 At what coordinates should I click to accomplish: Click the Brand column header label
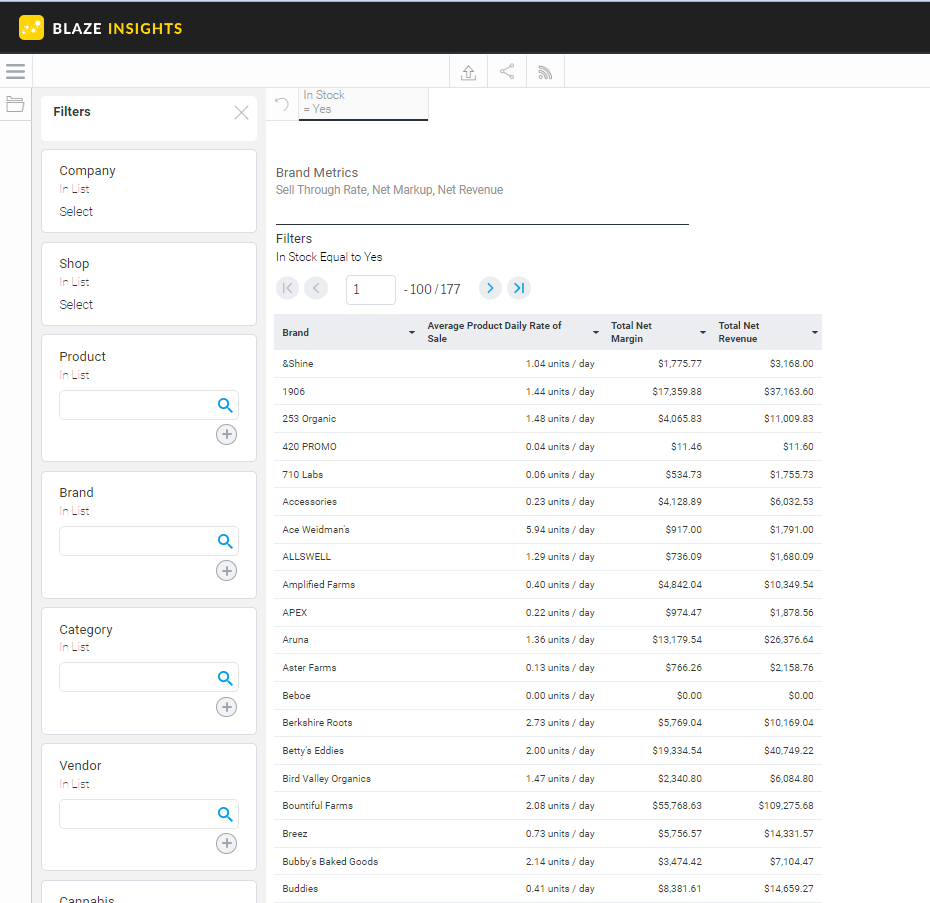[295, 333]
